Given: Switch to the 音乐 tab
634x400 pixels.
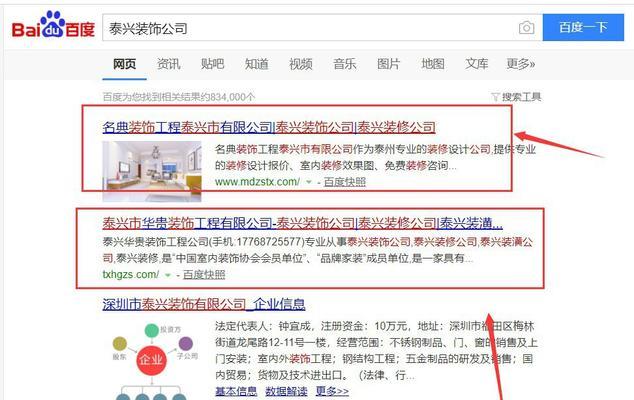Looking at the screenshot, I should pos(344,64).
